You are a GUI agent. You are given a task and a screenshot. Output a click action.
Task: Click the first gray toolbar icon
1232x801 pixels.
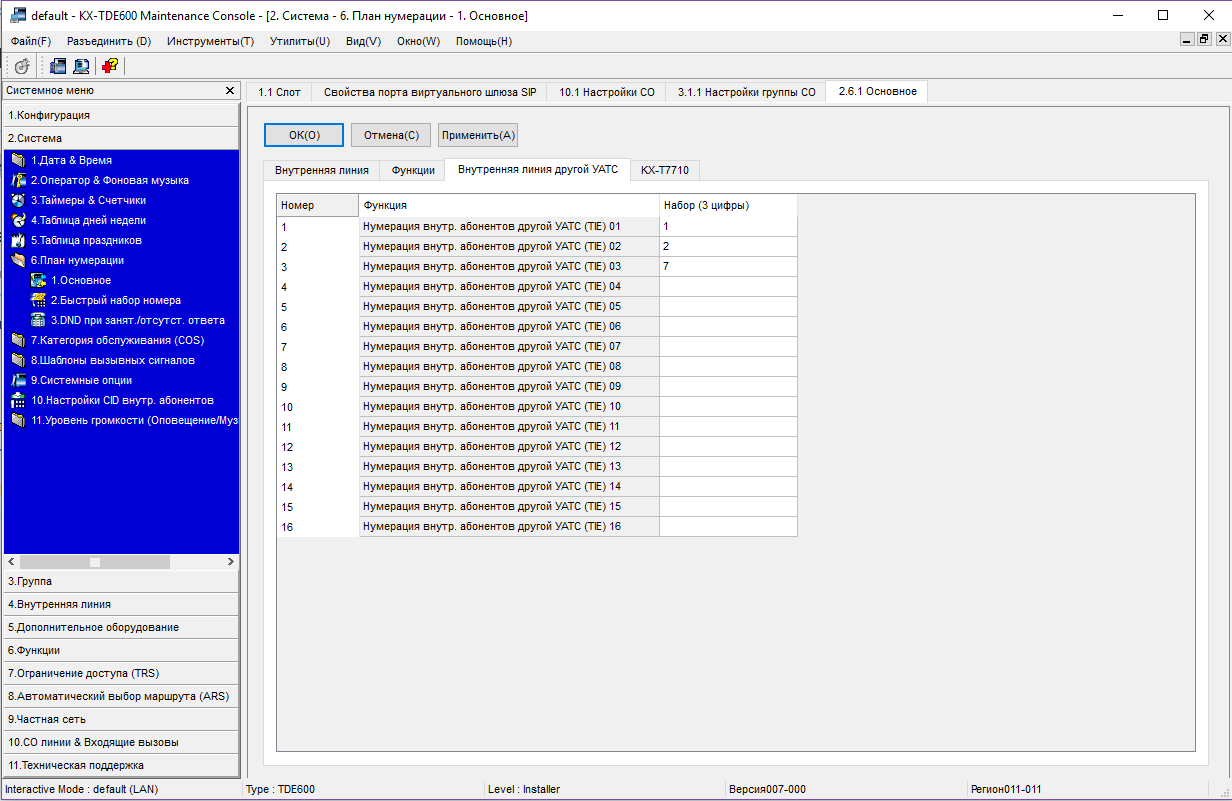pyautogui.click(x=22, y=66)
